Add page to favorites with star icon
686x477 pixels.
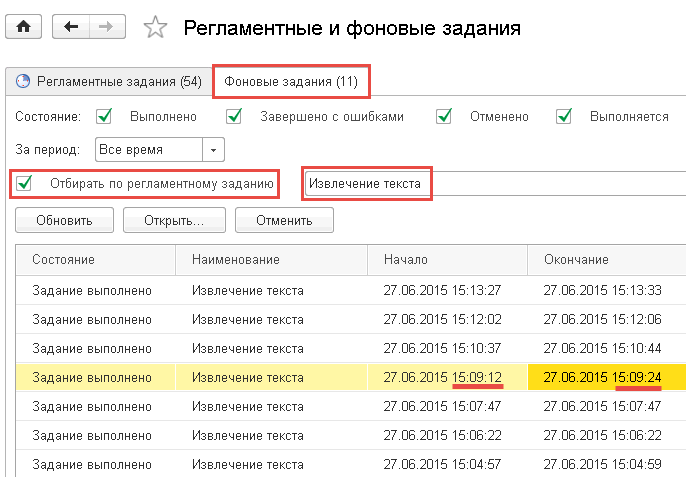pyautogui.click(x=155, y=28)
